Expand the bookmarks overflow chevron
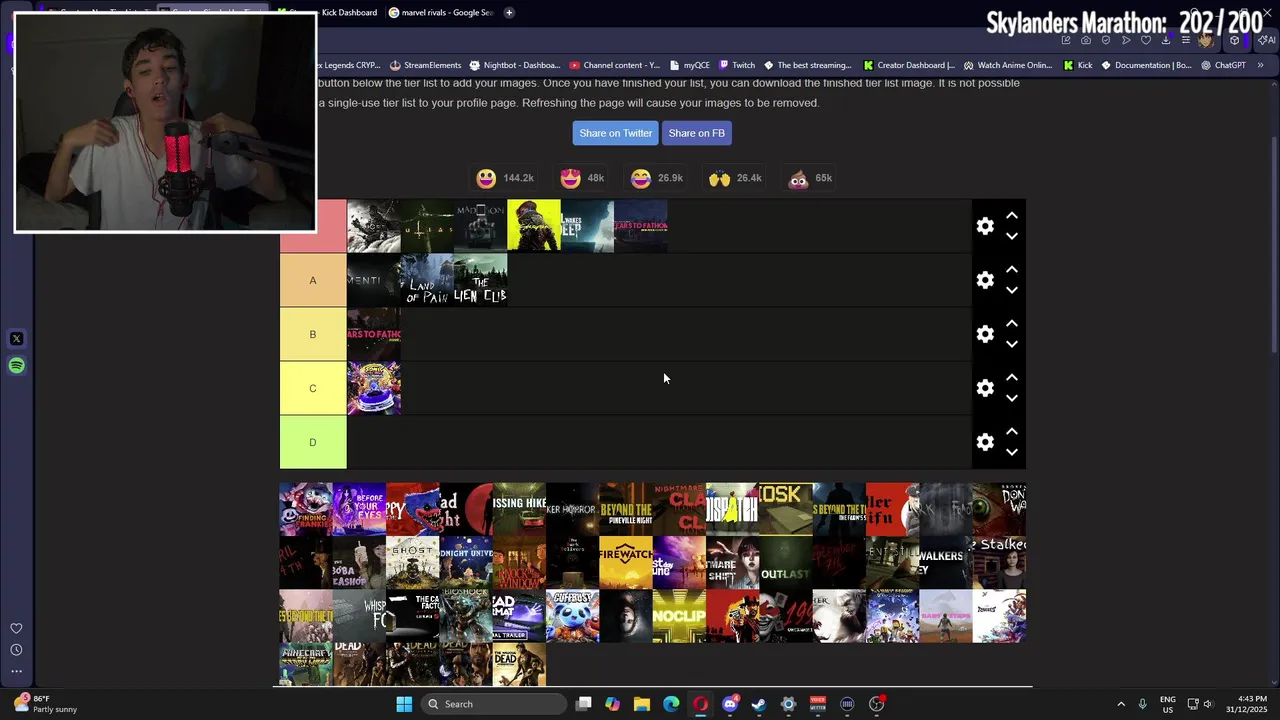Screen dimensions: 1280x720 tap(1260, 65)
